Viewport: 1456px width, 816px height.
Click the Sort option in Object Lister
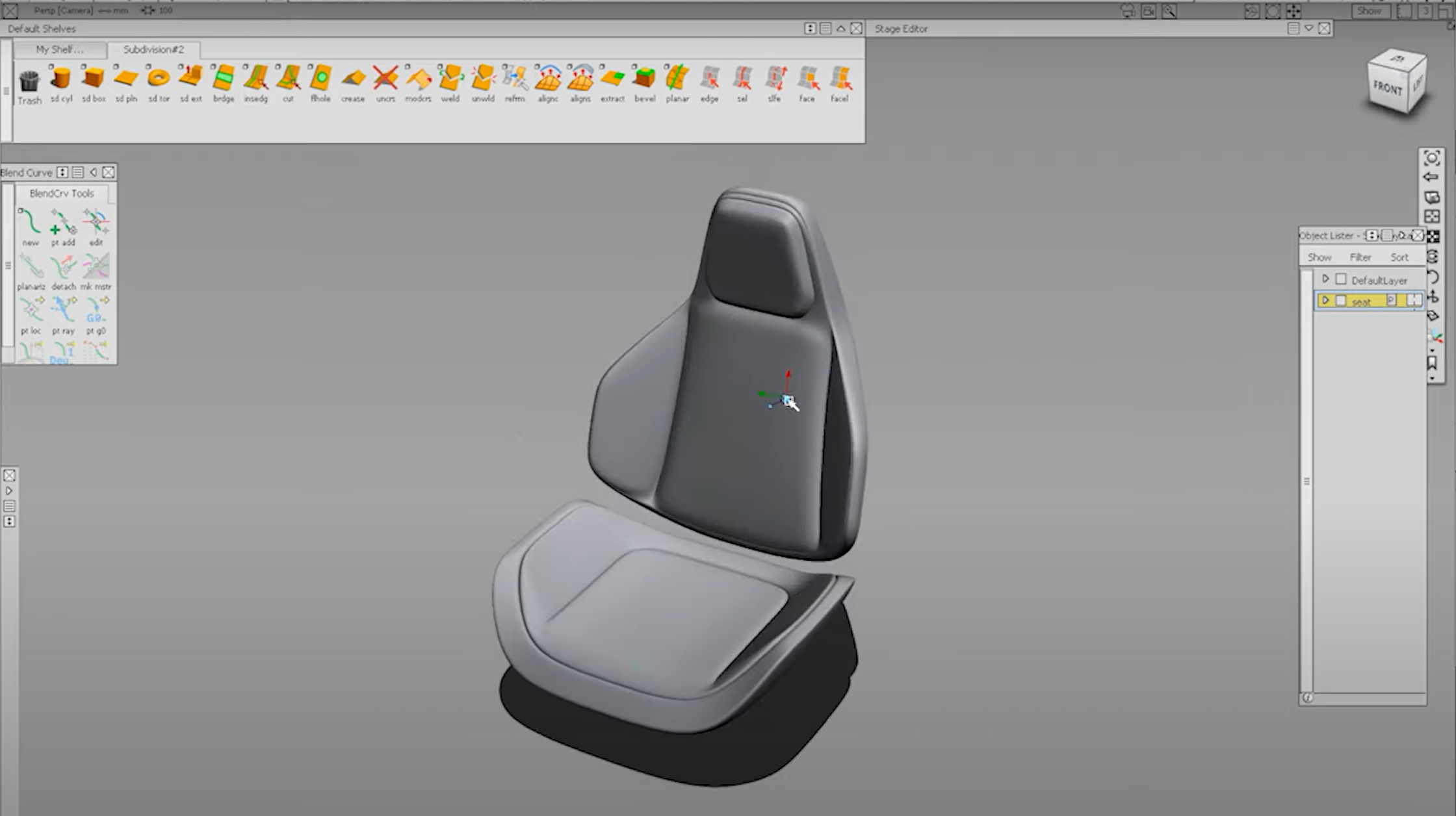pyautogui.click(x=1399, y=257)
